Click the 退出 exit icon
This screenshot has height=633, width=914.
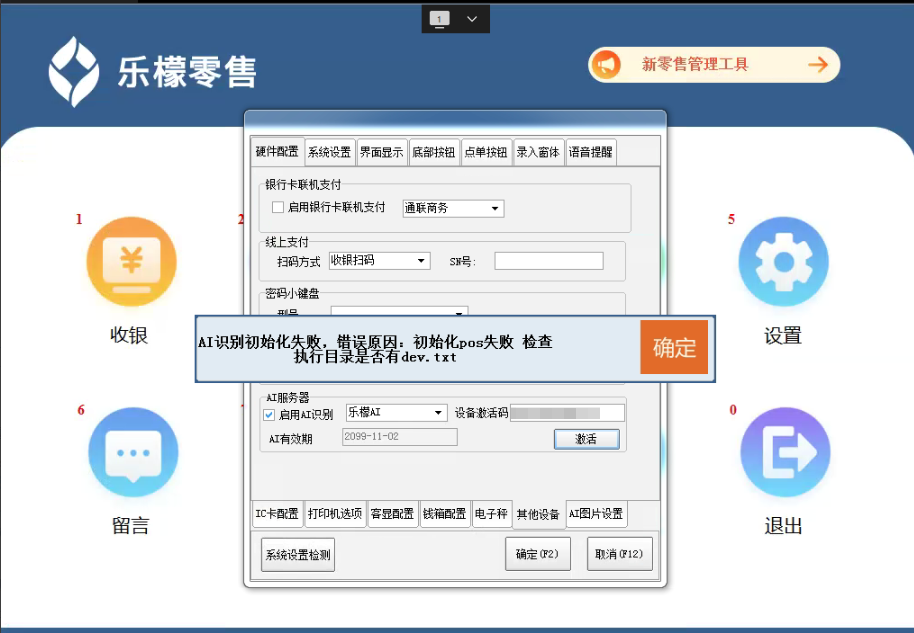(x=785, y=452)
